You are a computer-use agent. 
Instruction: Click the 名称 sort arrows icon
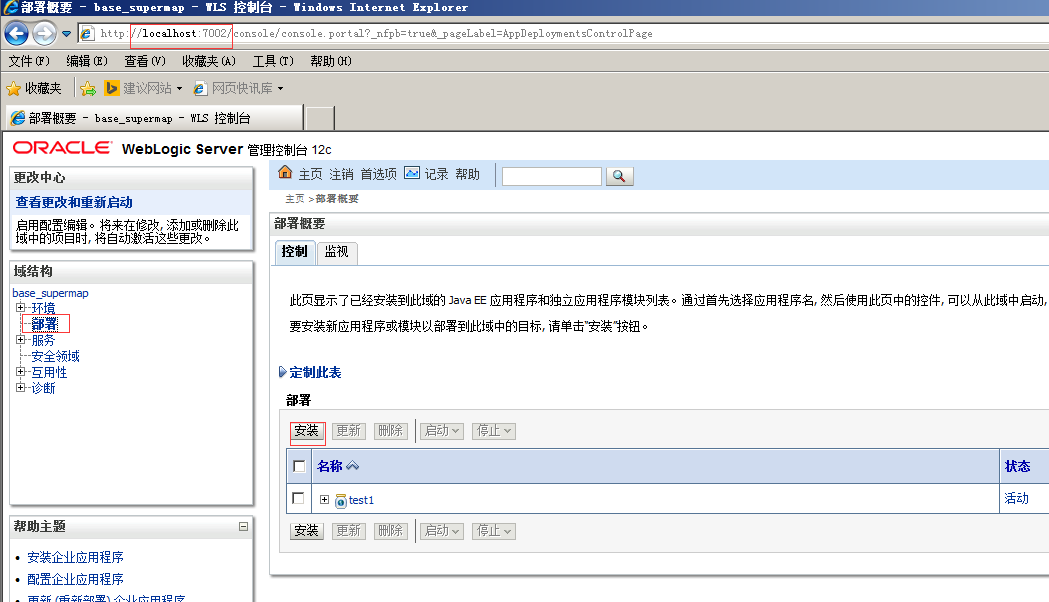[x=353, y=466]
